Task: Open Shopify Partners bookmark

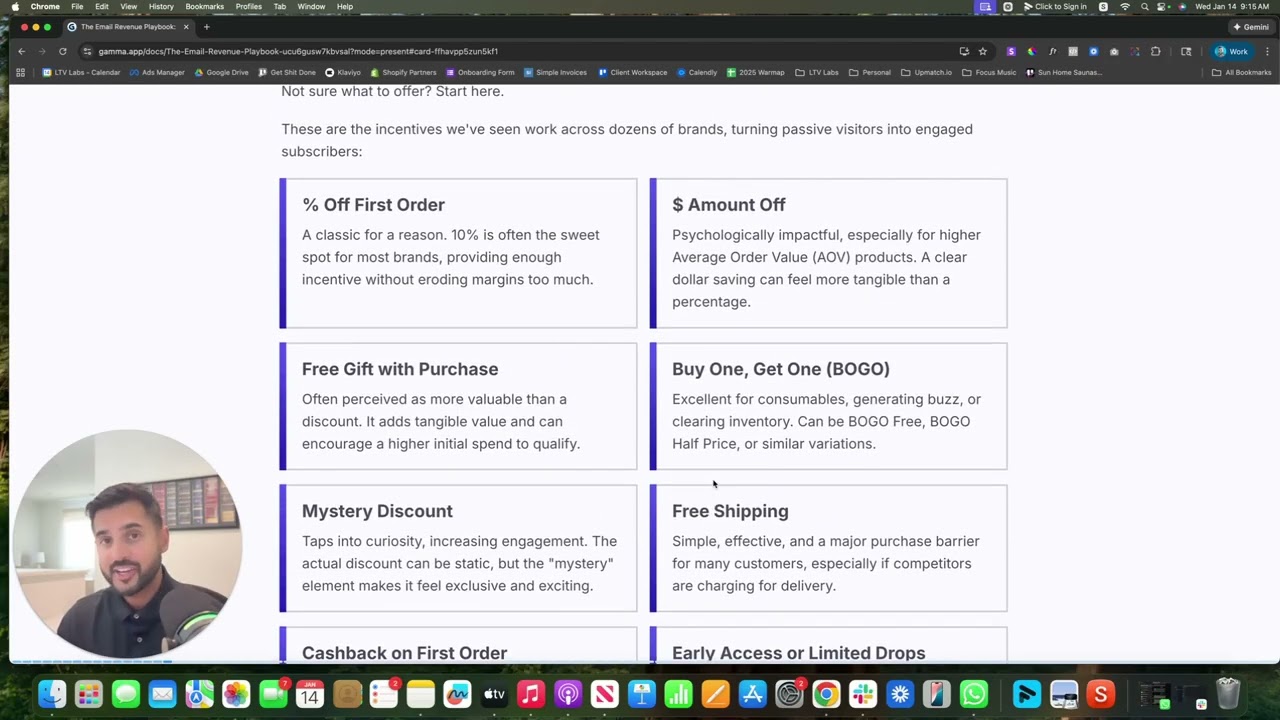Action: pos(403,72)
